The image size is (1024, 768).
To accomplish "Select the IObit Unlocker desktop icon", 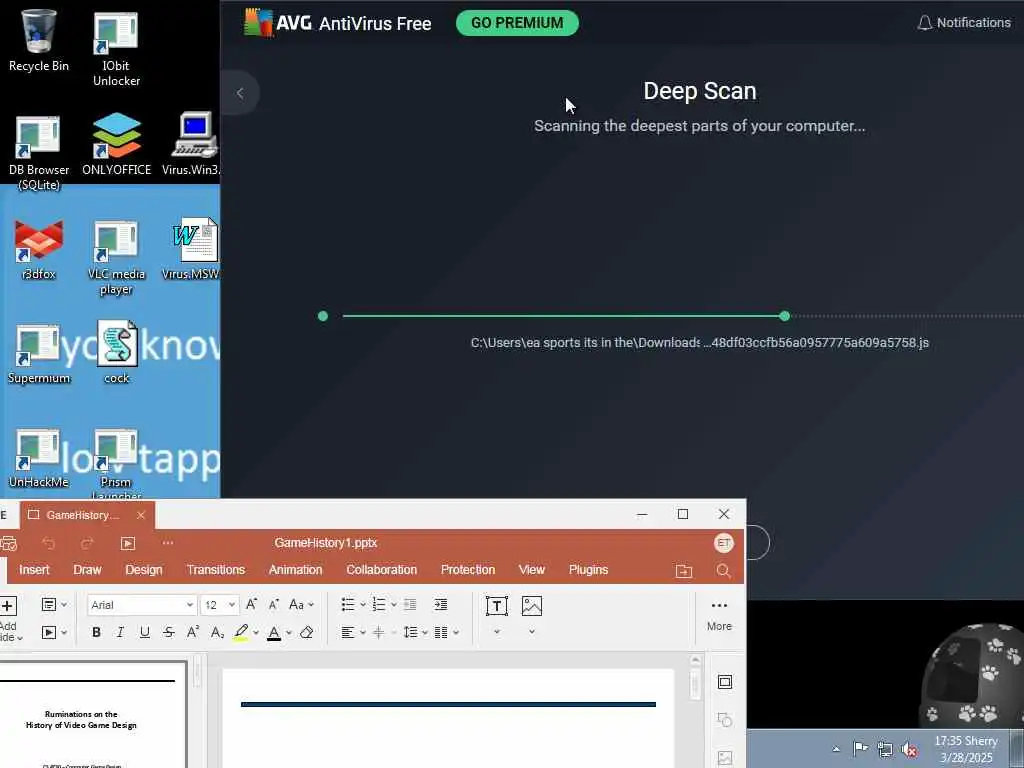I will tap(116, 49).
